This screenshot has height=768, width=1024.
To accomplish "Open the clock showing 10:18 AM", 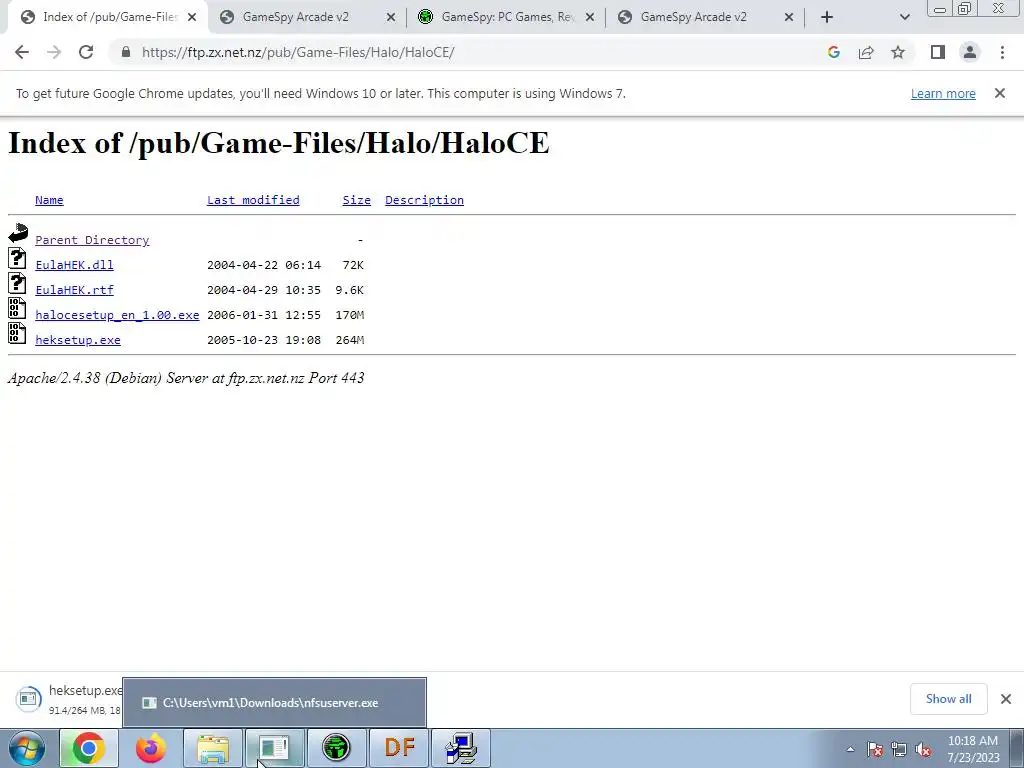I will click(973, 749).
